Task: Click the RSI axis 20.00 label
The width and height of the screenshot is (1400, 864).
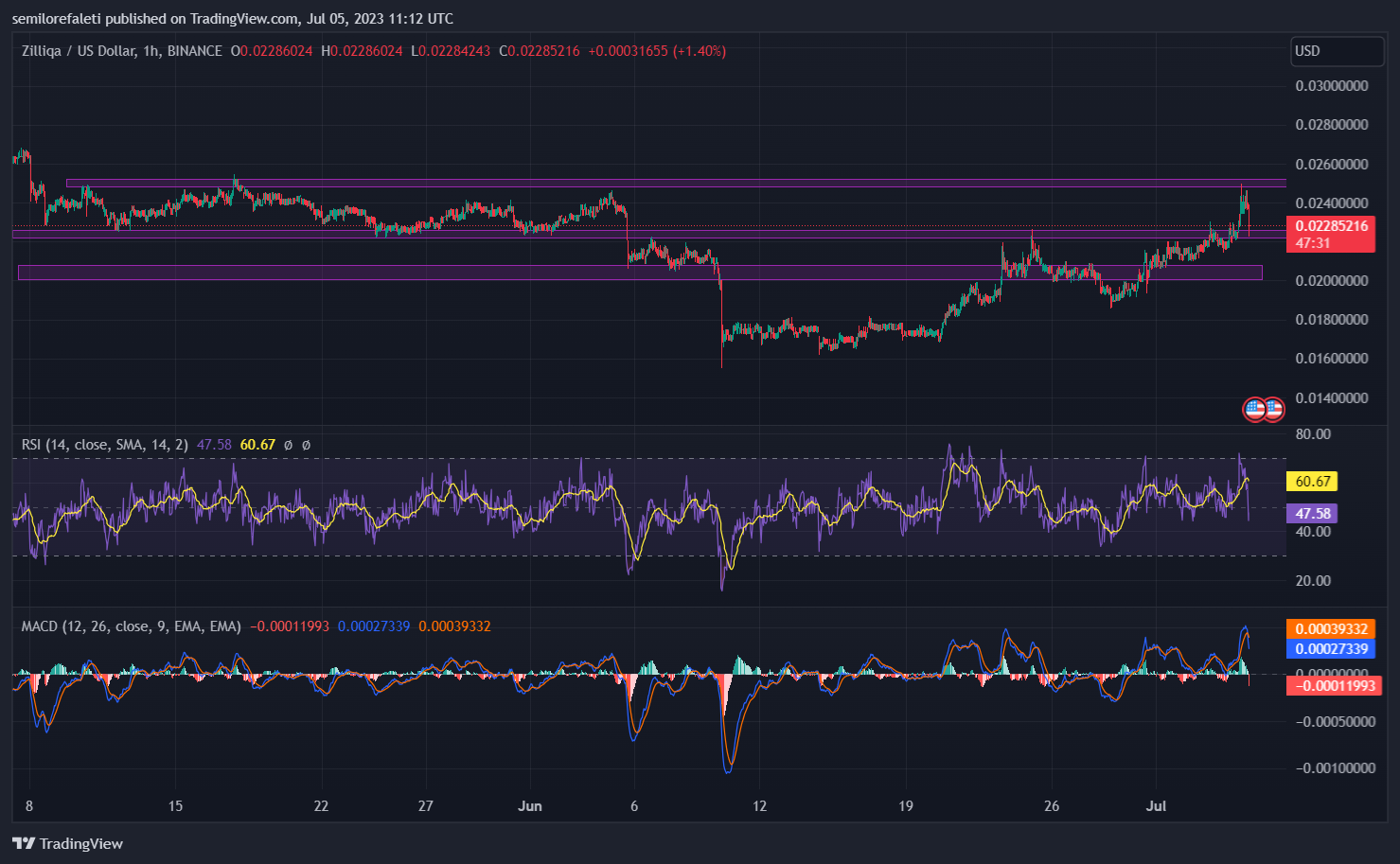Action: coord(1313,581)
